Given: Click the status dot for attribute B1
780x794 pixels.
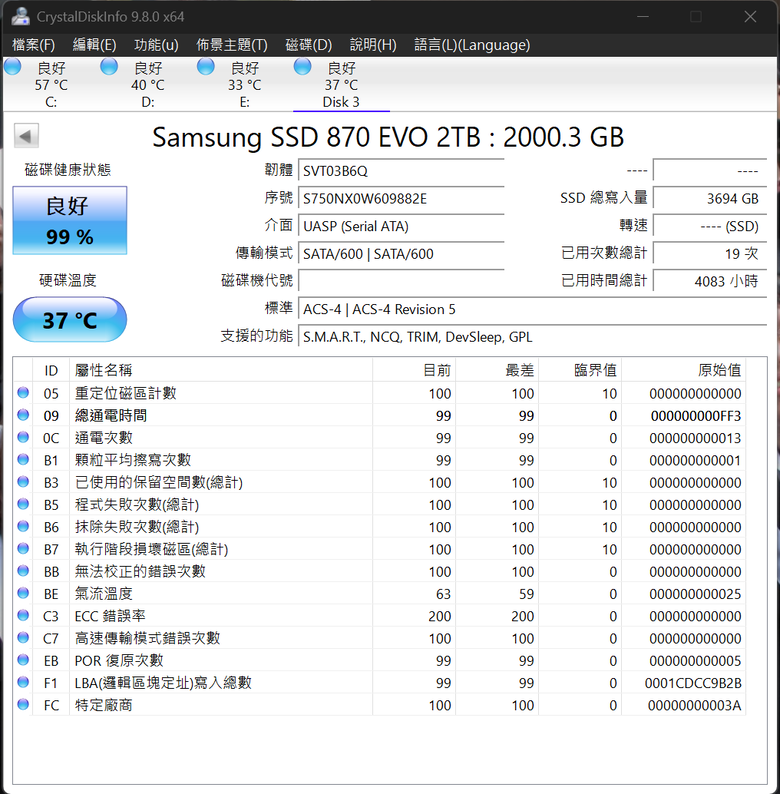Looking at the screenshot, I should [x=23, y=459].
